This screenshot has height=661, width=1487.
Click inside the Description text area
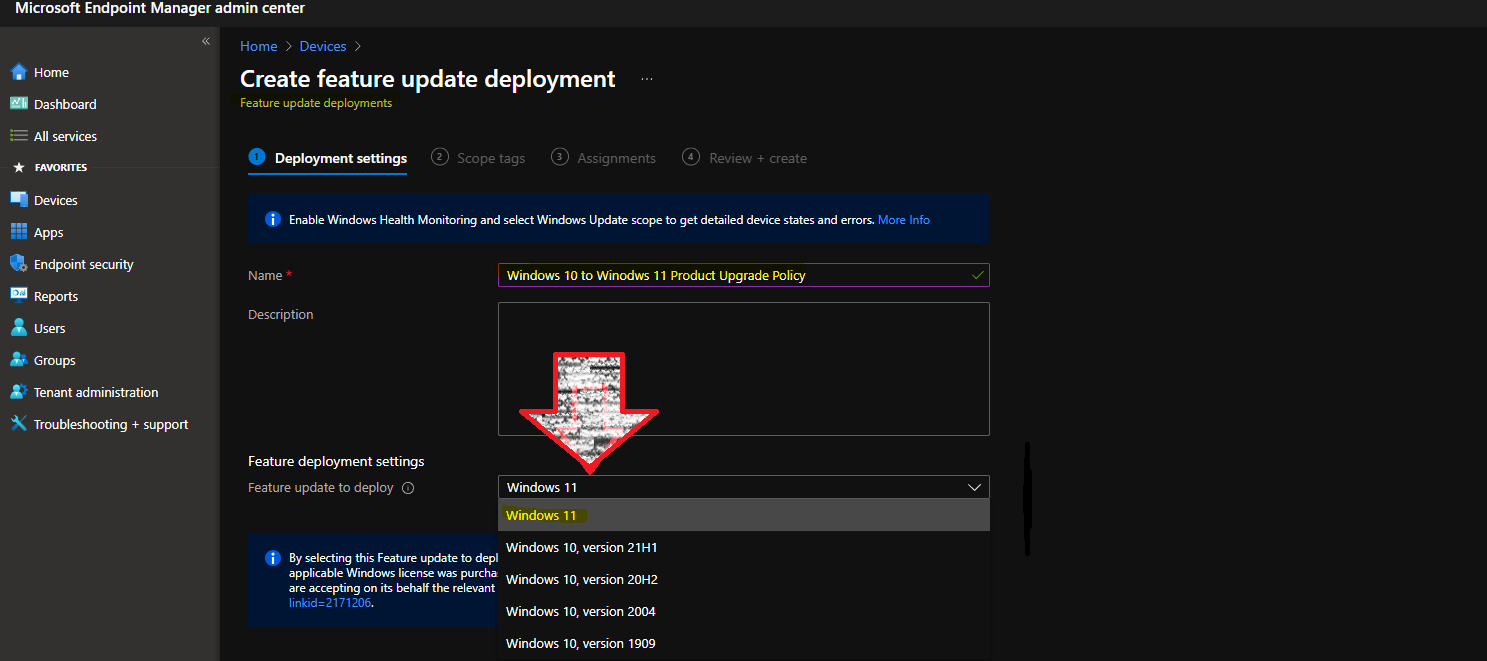744,369
